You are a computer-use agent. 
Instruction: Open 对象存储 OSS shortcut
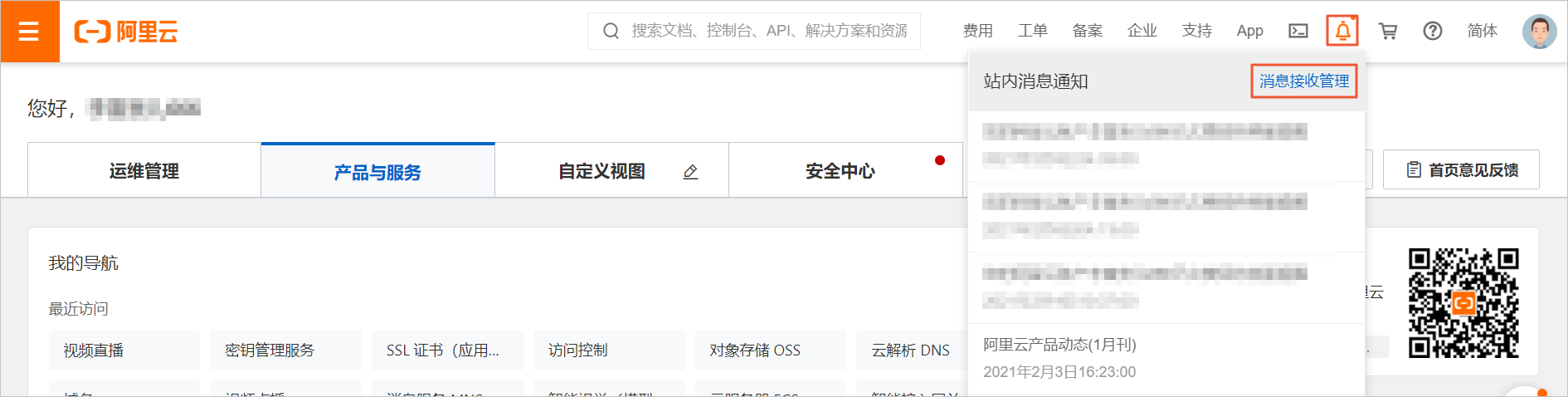click(x=770, y=350)
